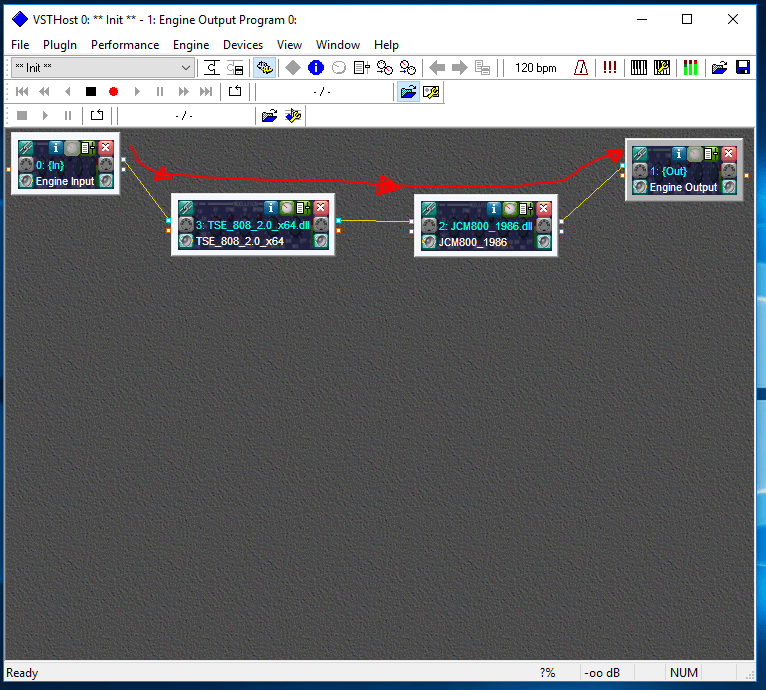Toggle the highlighted plugin auto-connect toolbar icon
Image resolution: width=766 pixels, height=690 pixels.
coord(264,67)
